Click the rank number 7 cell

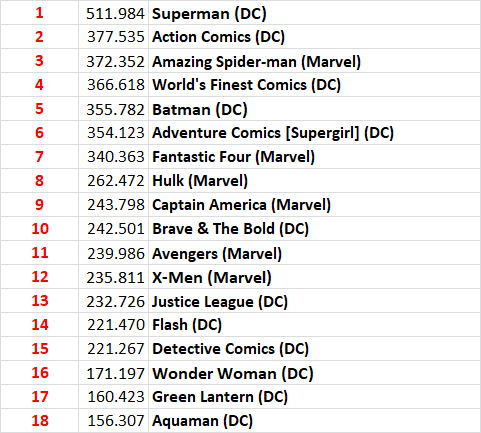[39, 157]
